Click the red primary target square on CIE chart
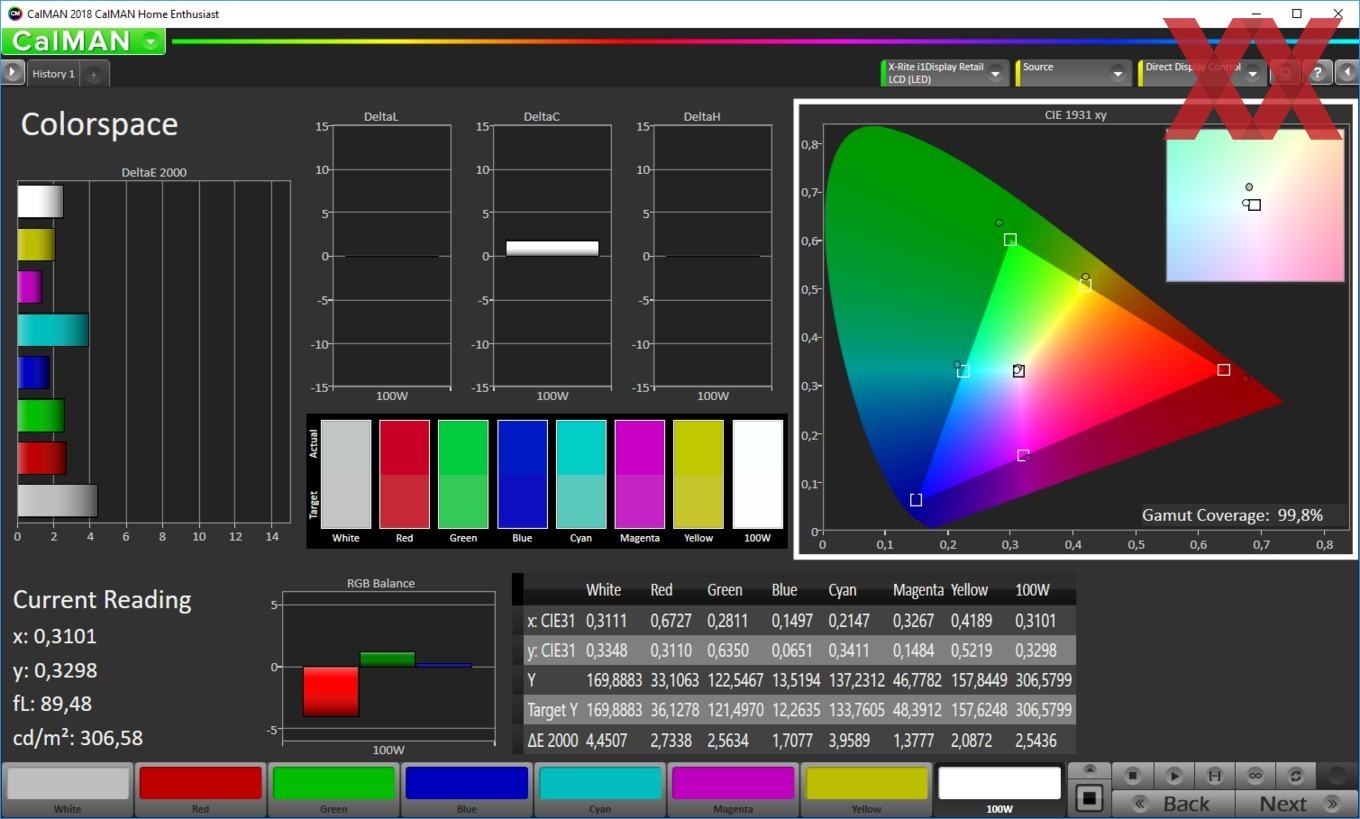The image size is (1360, 819). click(1223, 370)
